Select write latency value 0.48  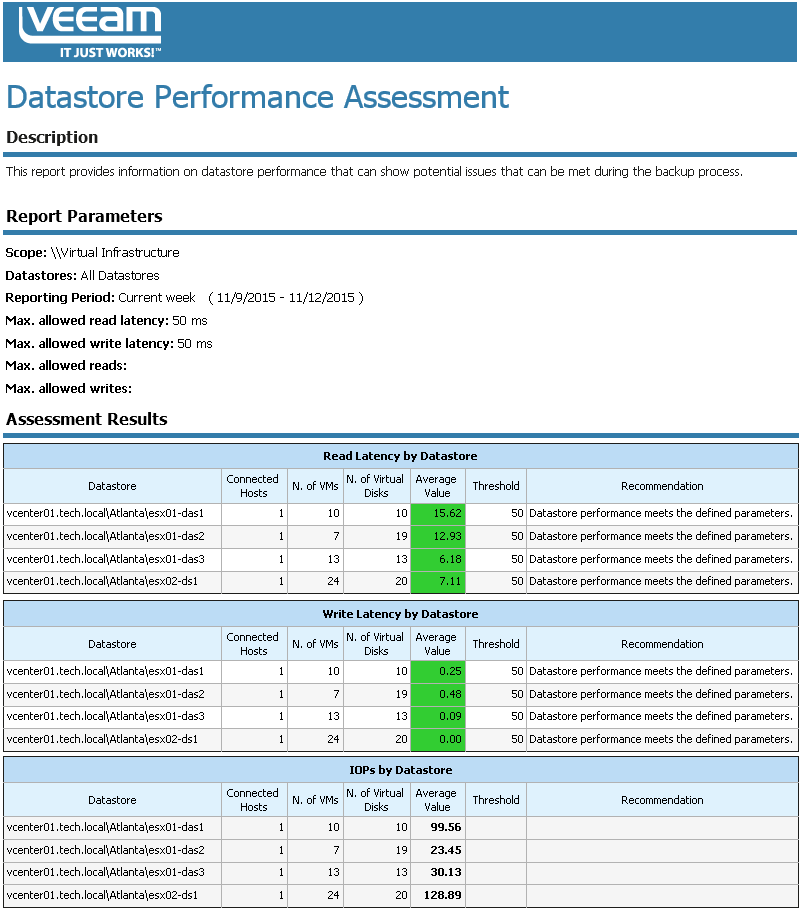pyautogui.click(x=450, y=694)
